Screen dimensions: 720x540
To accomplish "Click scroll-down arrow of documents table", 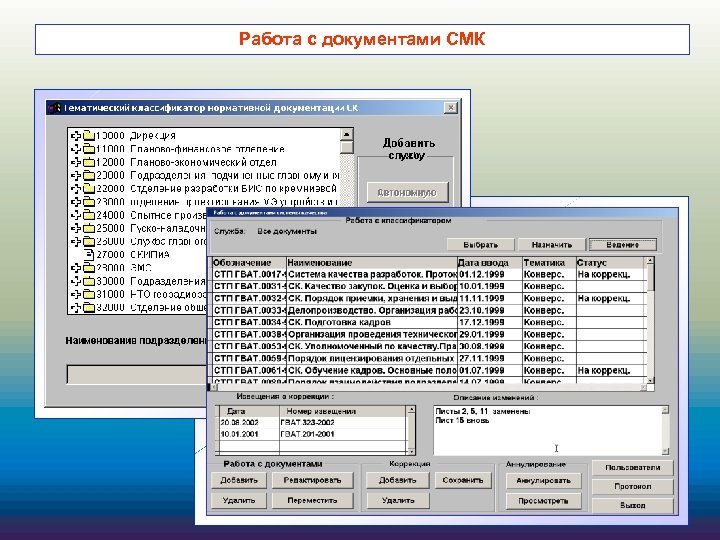I will click(x=650, y=381).
